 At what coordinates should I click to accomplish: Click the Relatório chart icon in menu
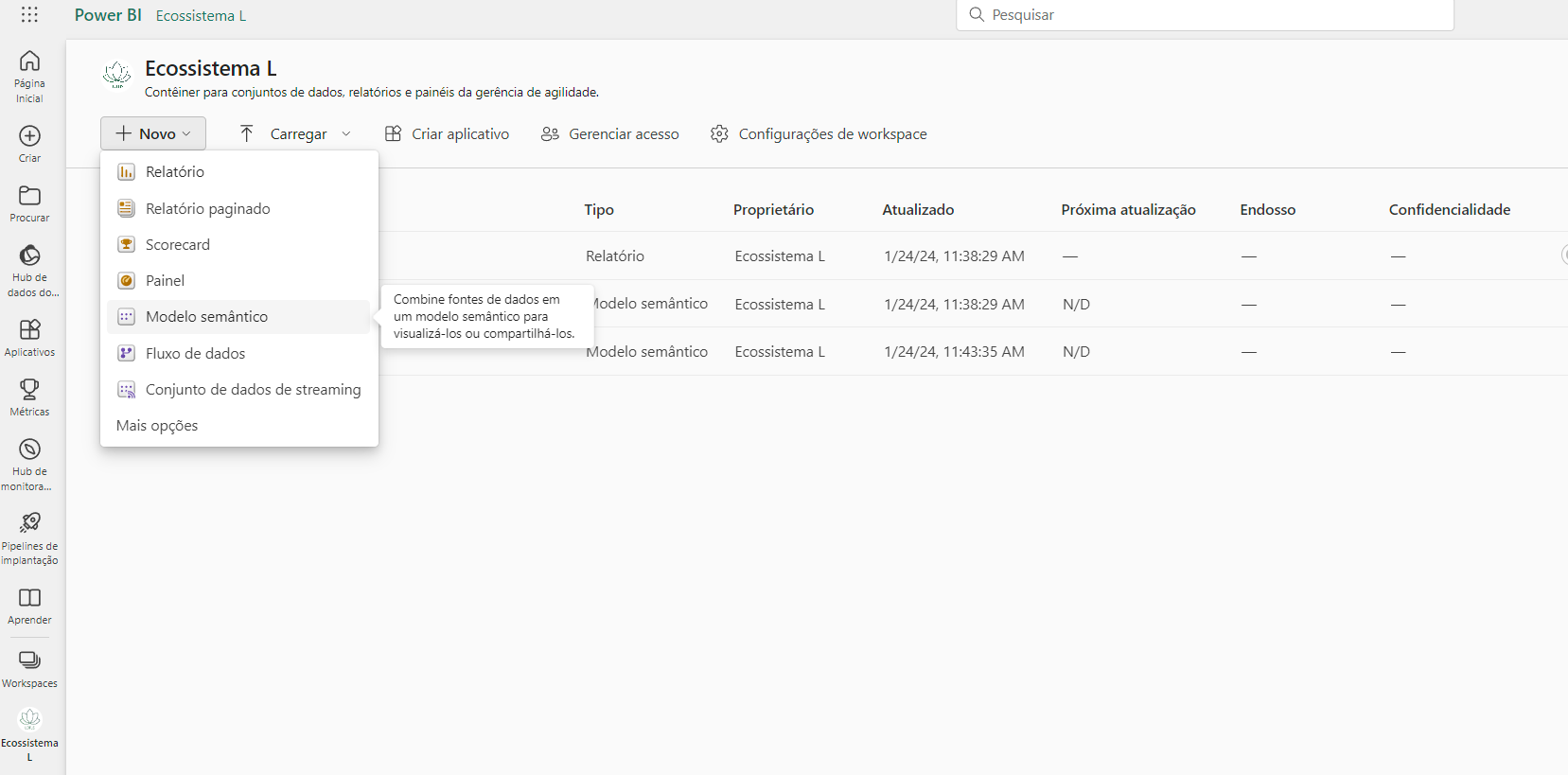(x=126, y=172)
